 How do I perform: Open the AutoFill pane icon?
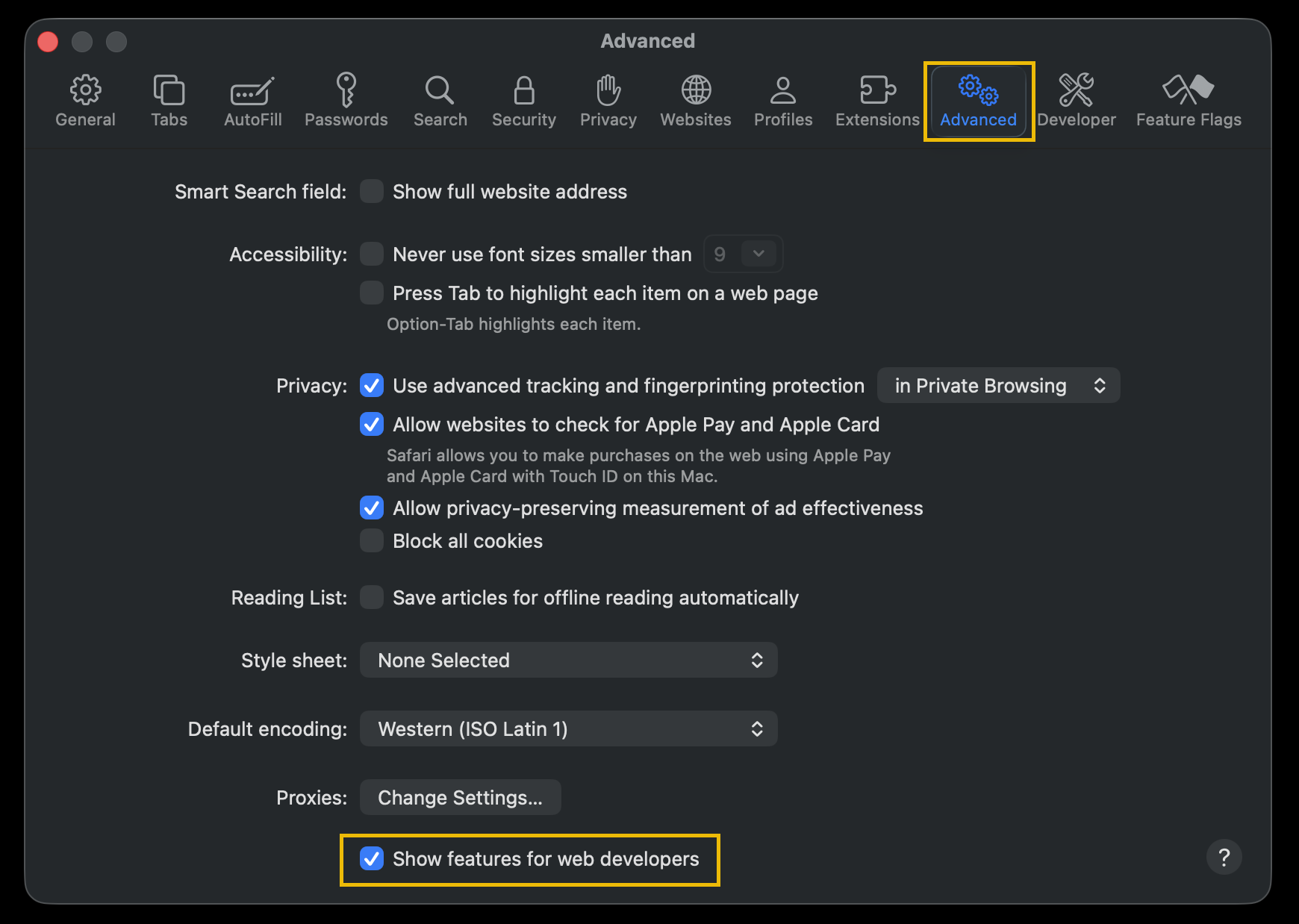click(x=252, y=90)
